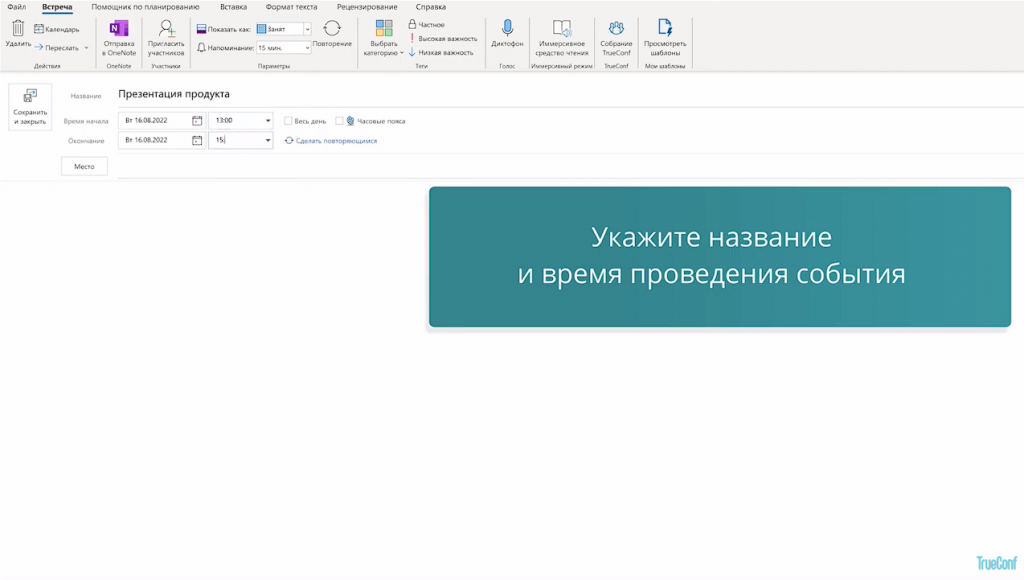Open Помощник по планированию tab

145,7
